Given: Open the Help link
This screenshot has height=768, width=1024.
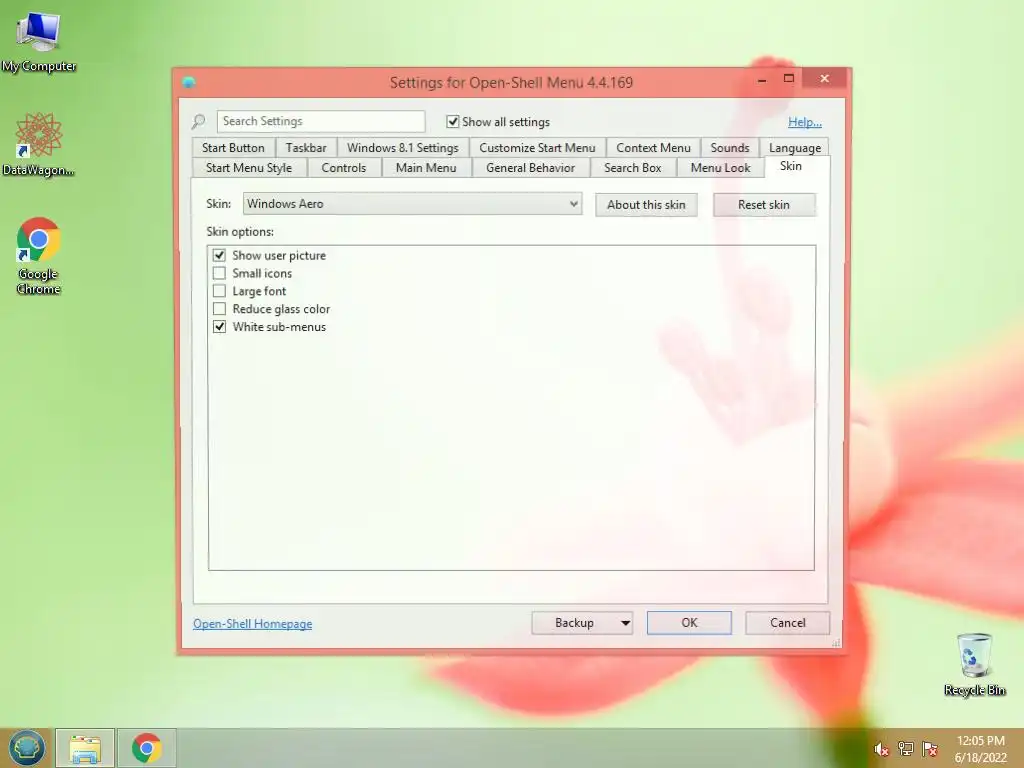Looking at the screenshot, I should click(x=805, y=121).
